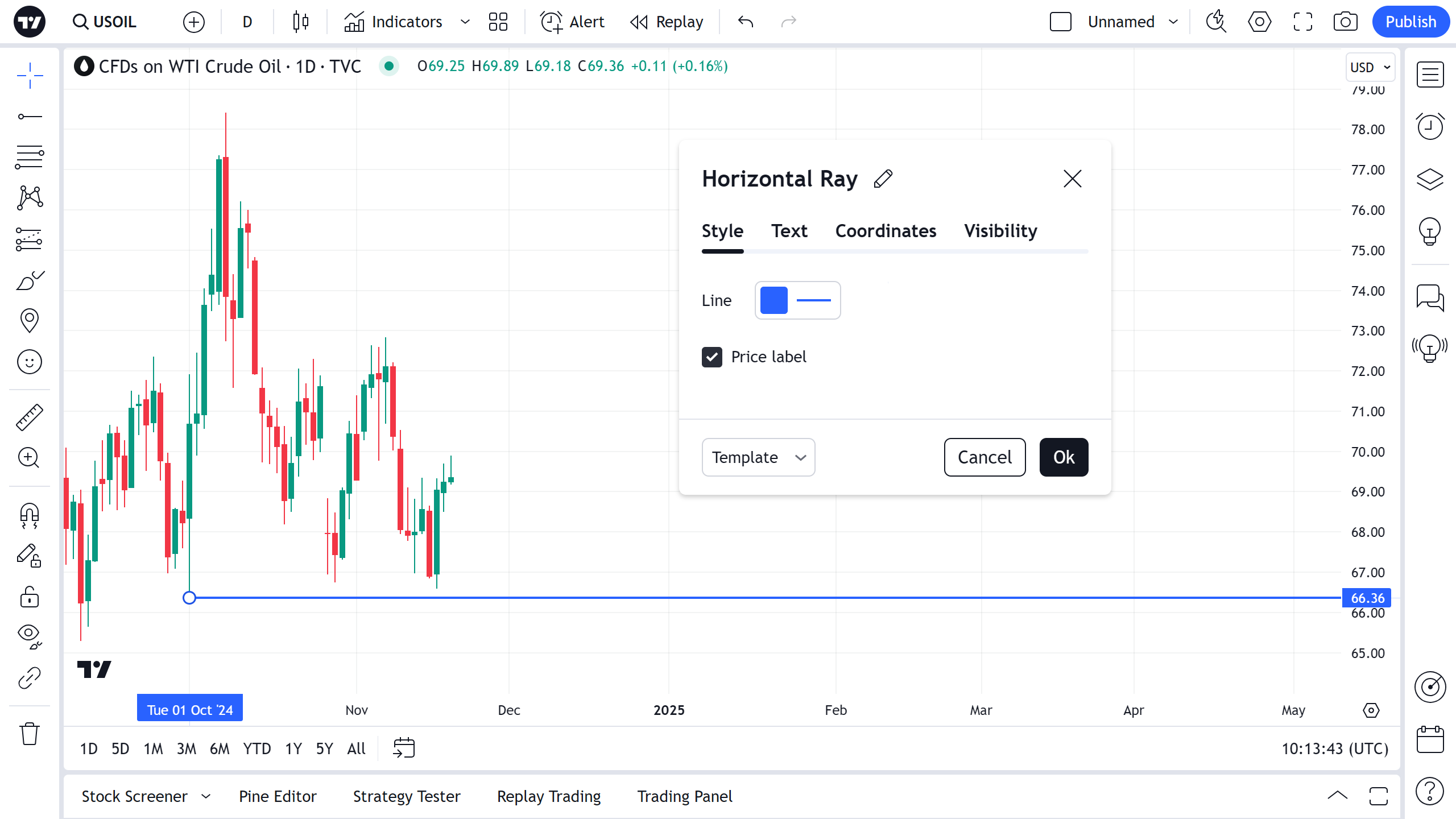This screenshot has width=1456, height=819.
Task: Open the go to date calendar icon
Action: 404,748
